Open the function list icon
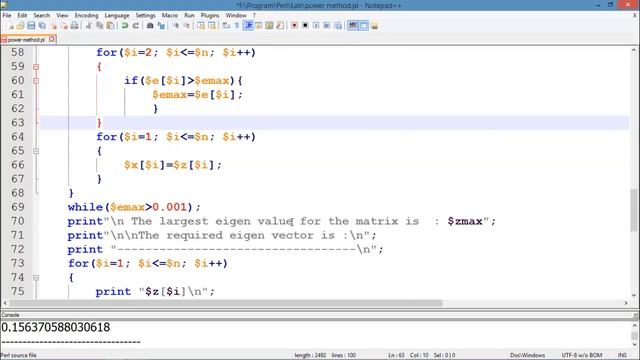Screen dimensions: 640x360 point(280,26)
